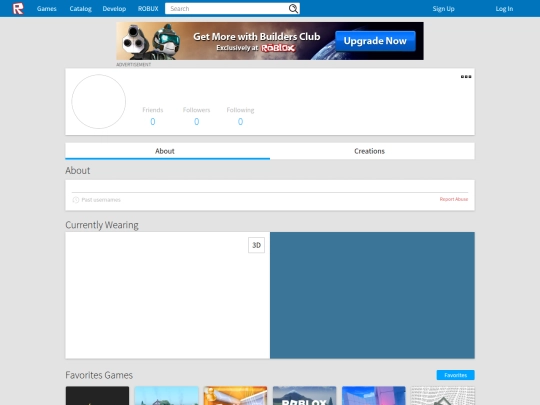Open the Catalog menu

click(81, 9)
